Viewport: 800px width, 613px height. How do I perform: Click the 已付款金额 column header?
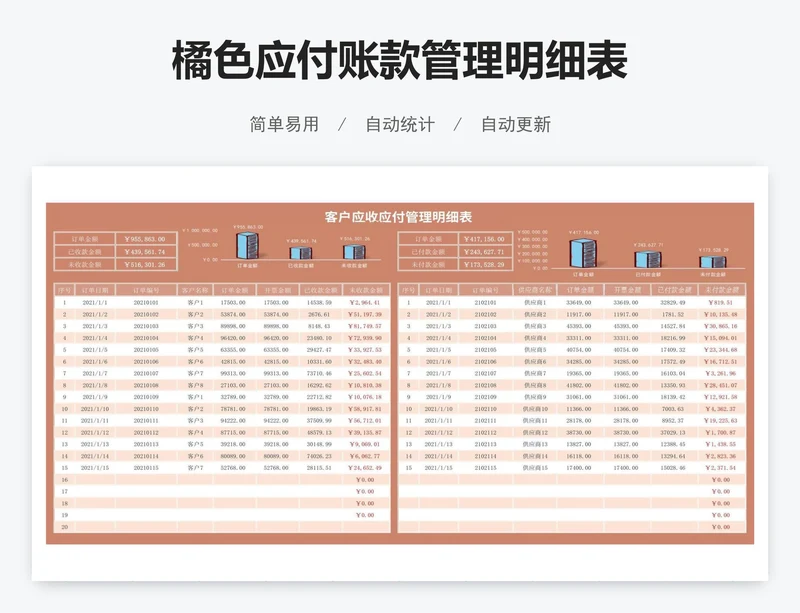tap(674, 290)
